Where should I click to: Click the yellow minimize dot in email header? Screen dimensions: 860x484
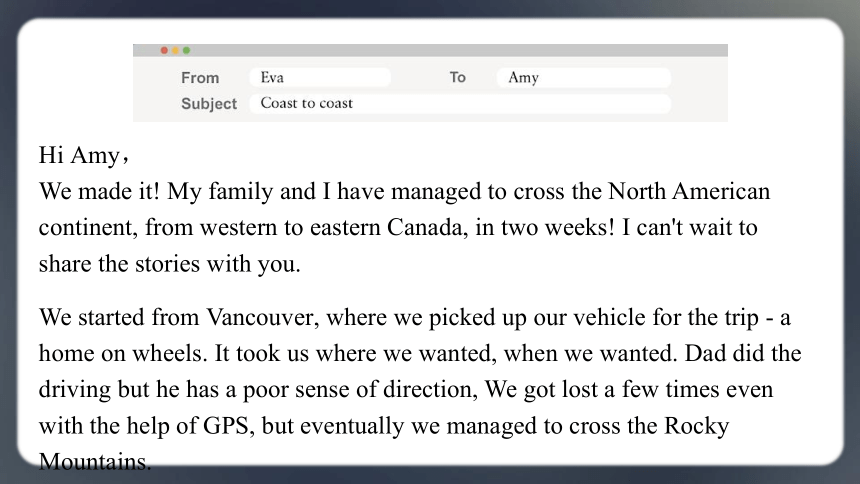click(x=175, y=50)
